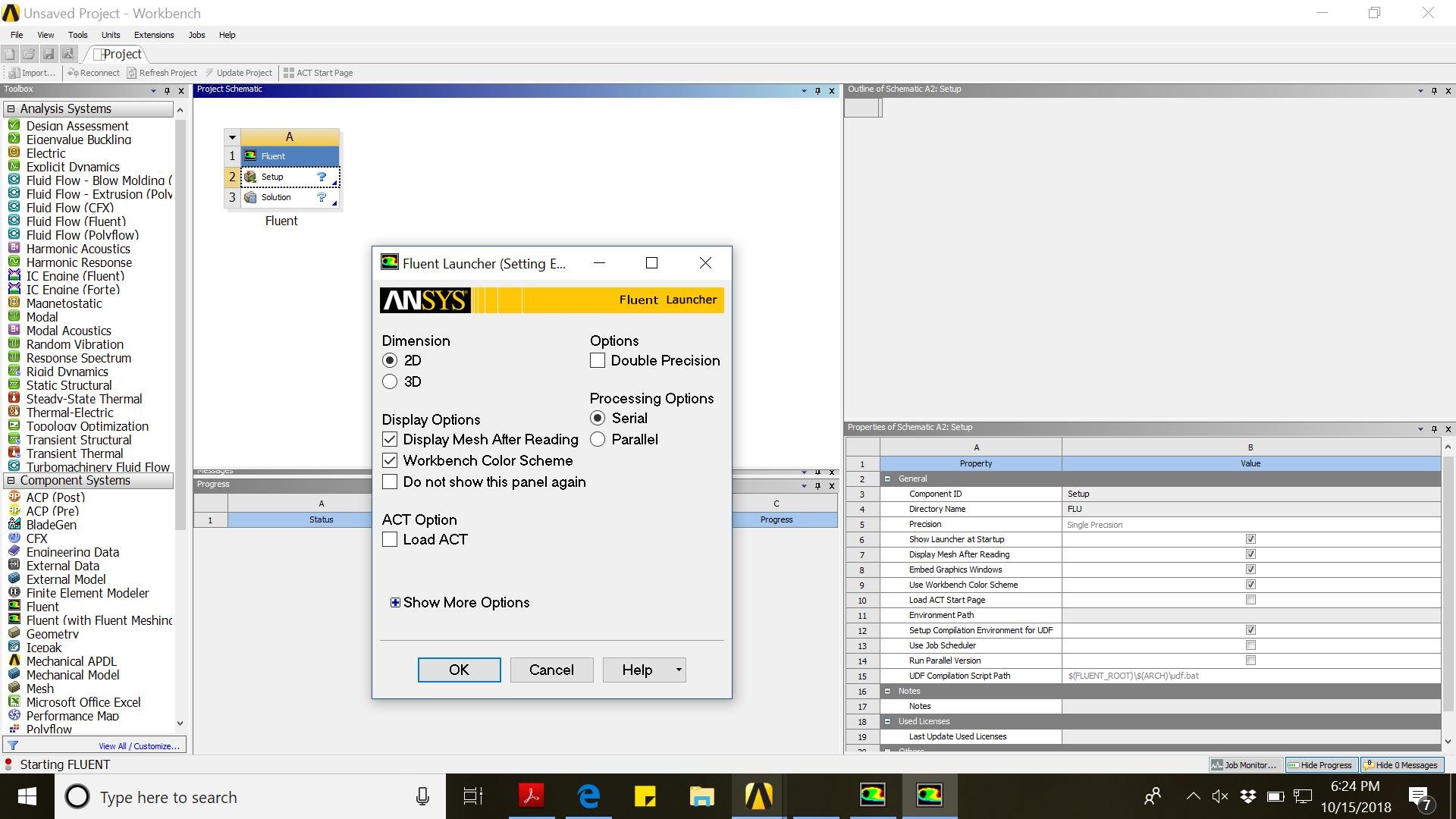Select Engineering Data component icon
The height and width of the screenshot is (819, 1456).
tap(14, 551)
